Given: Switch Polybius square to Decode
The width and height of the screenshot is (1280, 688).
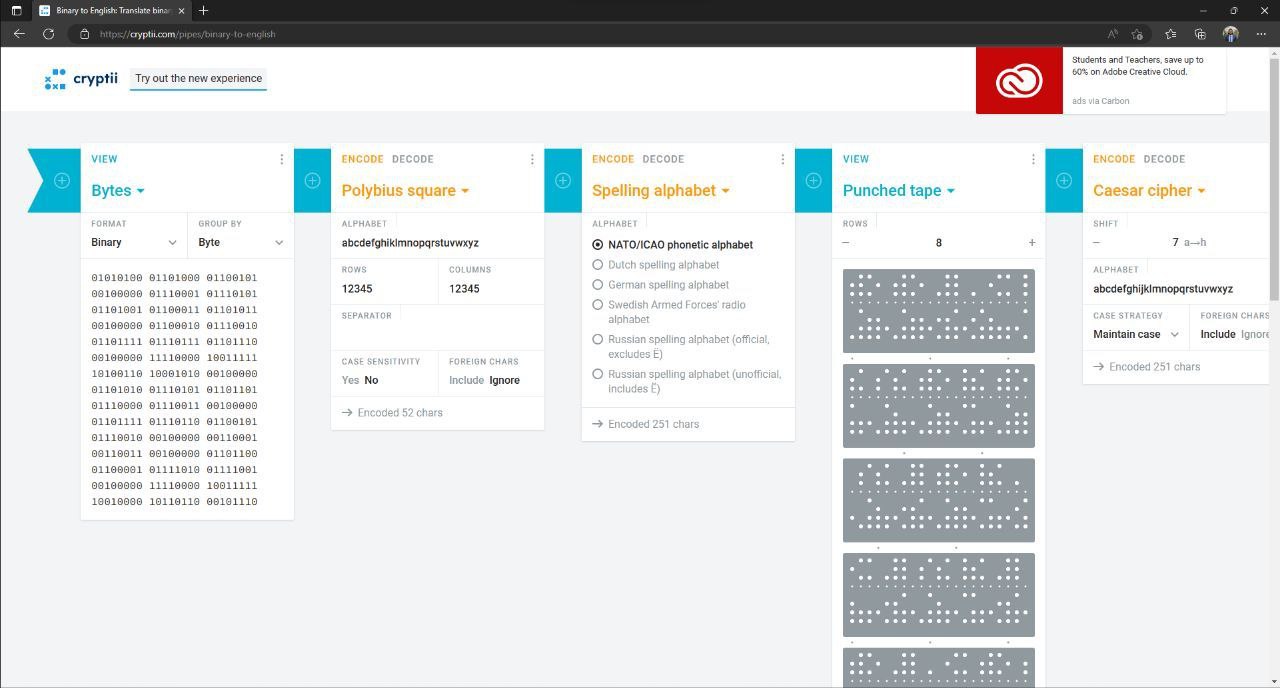Looking at the screenshot, I should 412,159.
